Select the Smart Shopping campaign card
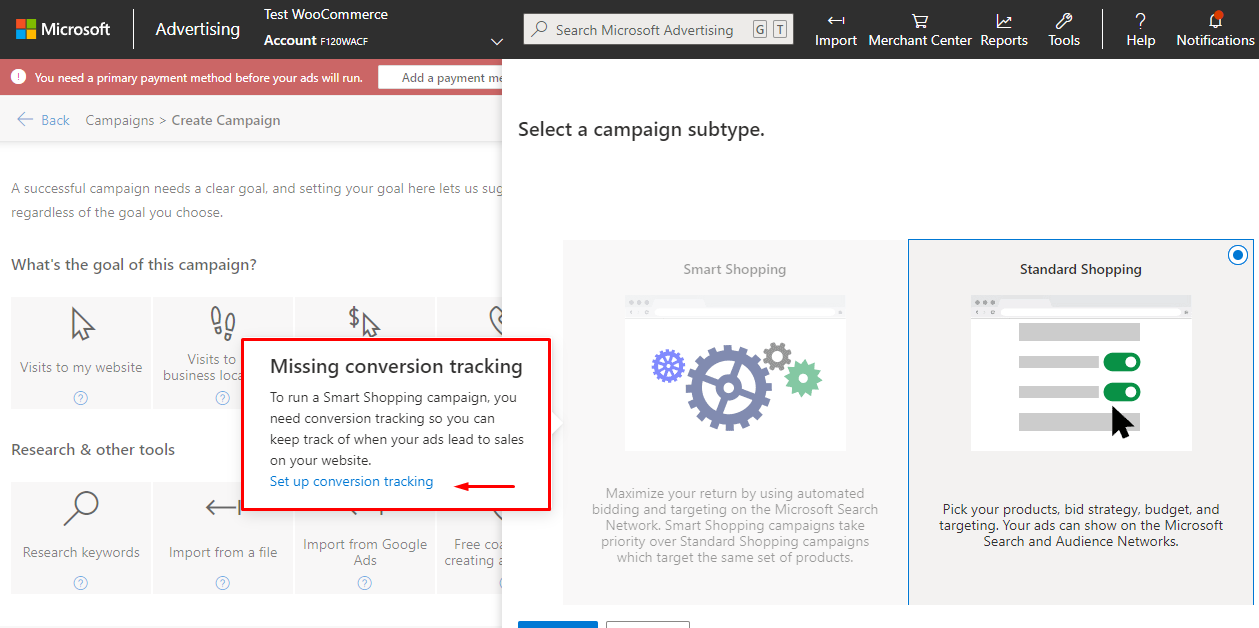The width and height of the screenshot is (1259, 628). 735,390
